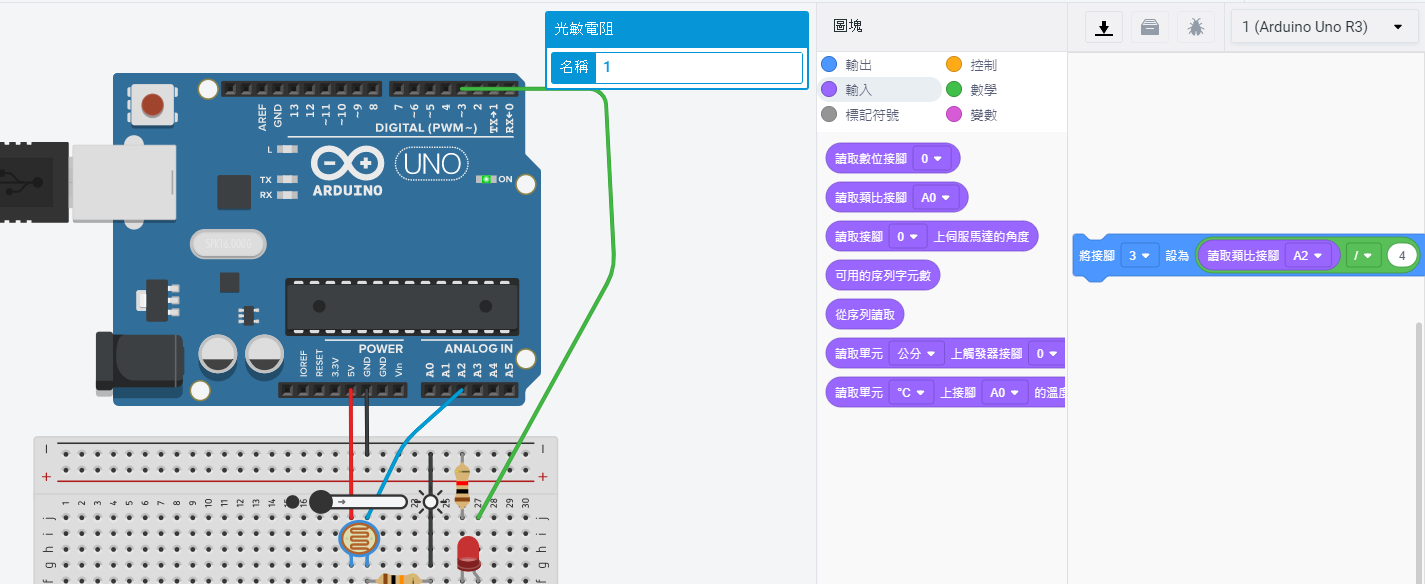Select the photoresistor on the breadboard
This screenshot has width=1425, height=584.
click(359, 539)
